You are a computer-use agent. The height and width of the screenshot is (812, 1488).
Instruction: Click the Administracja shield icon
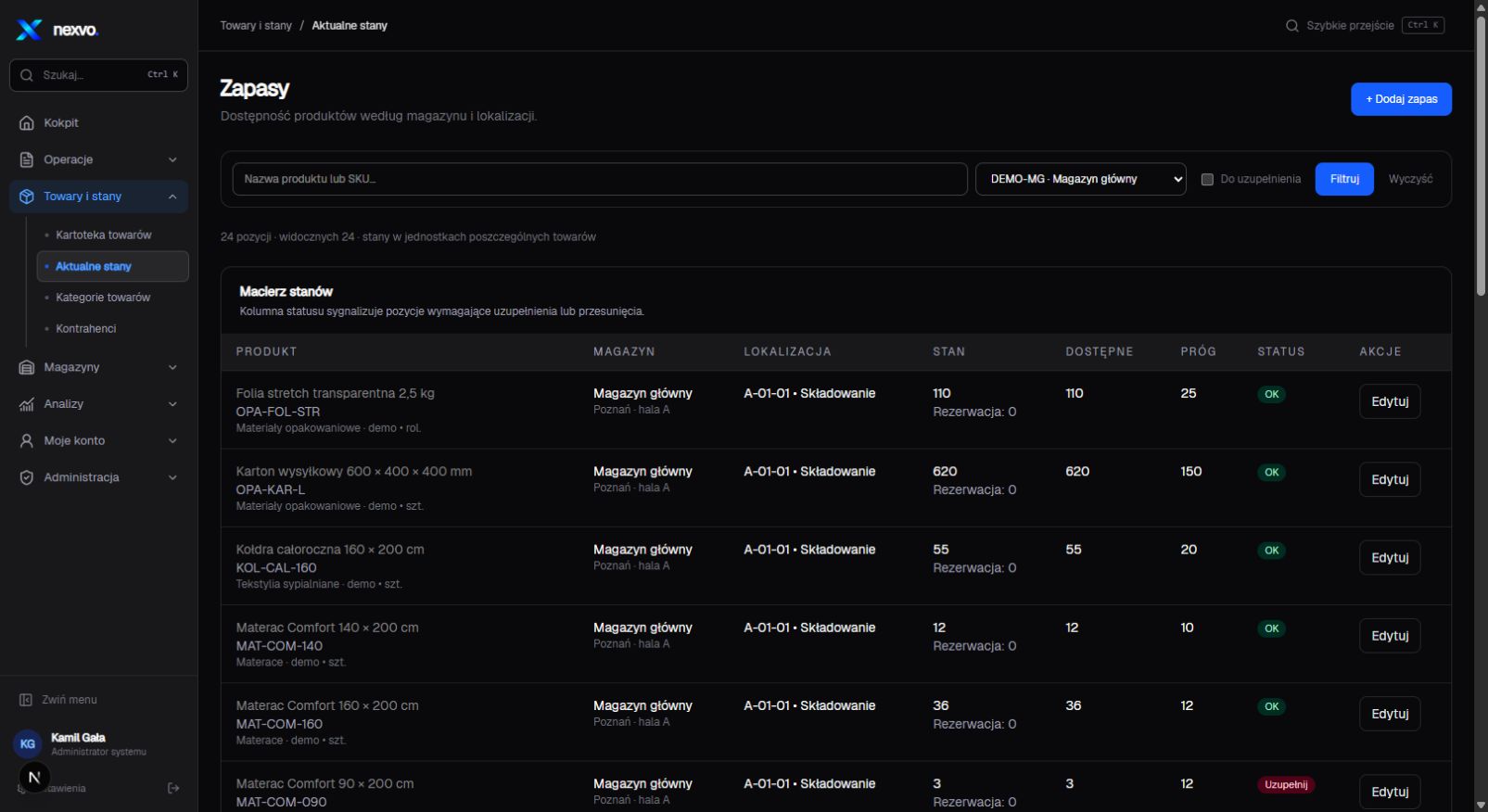[27, 477]
